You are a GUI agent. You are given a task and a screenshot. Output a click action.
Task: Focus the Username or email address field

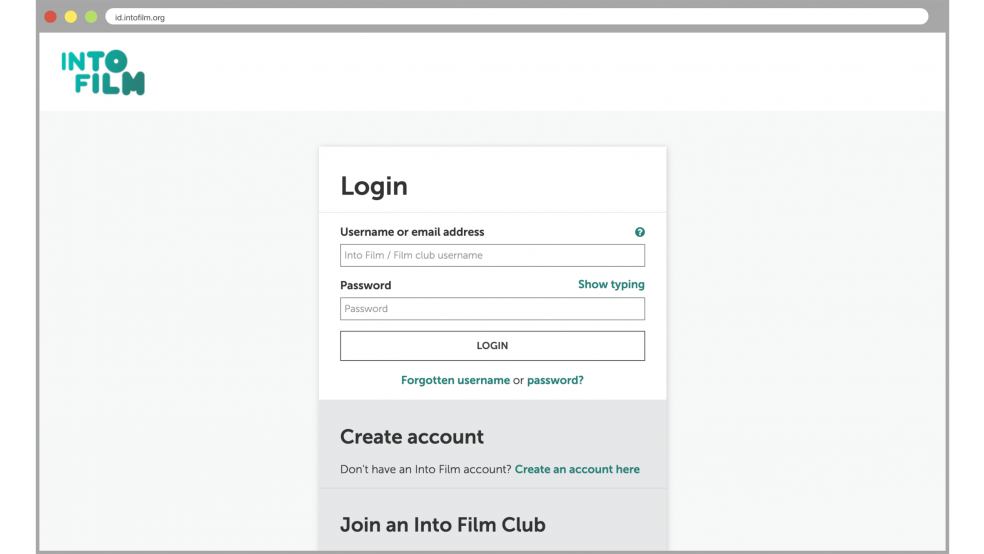point(492,255)
